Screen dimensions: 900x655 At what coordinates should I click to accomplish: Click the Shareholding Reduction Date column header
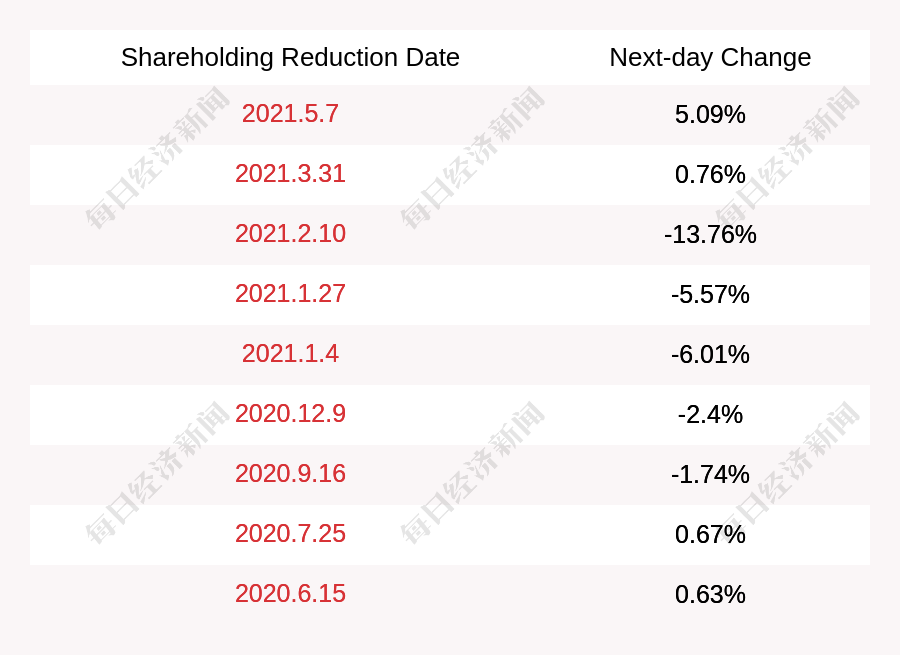point(290,58)
